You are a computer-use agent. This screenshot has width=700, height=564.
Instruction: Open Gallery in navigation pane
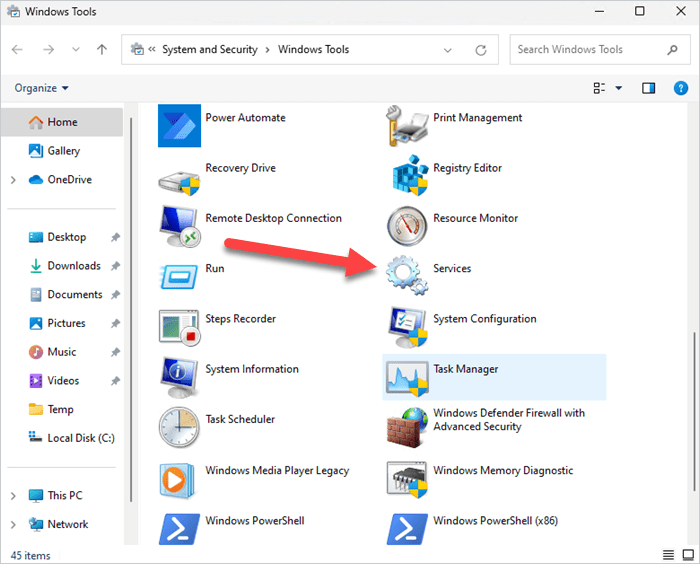(62, 151)
